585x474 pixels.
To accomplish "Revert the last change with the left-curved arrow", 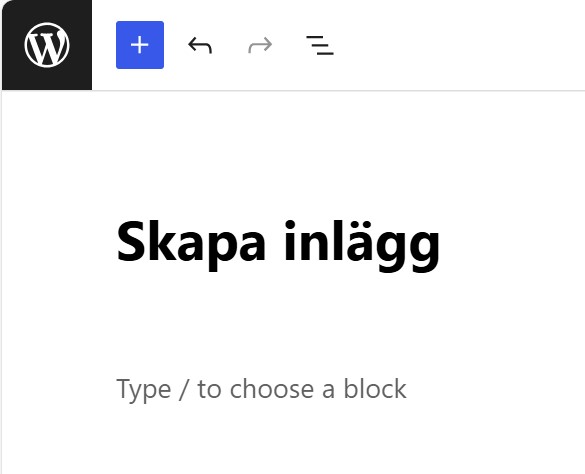I will [x=200, y=45].
